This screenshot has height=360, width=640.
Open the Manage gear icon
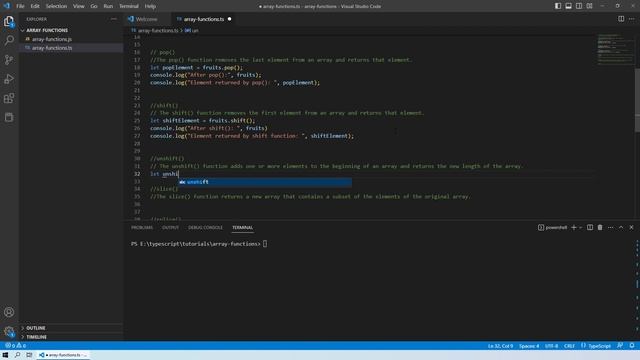coord(9,331)
